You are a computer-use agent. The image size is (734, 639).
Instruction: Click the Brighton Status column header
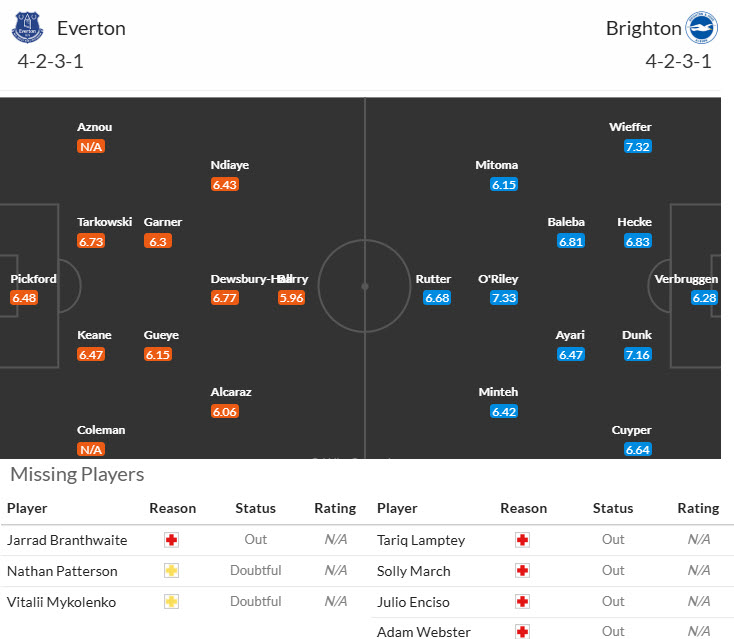click(613, 508)
